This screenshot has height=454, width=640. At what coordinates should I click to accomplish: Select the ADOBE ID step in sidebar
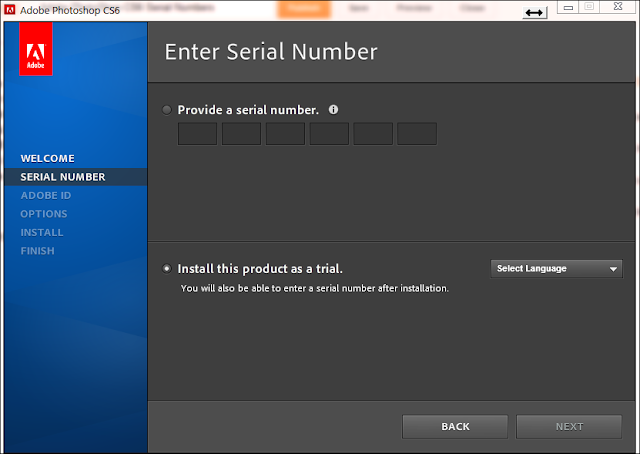pos(46,196)
